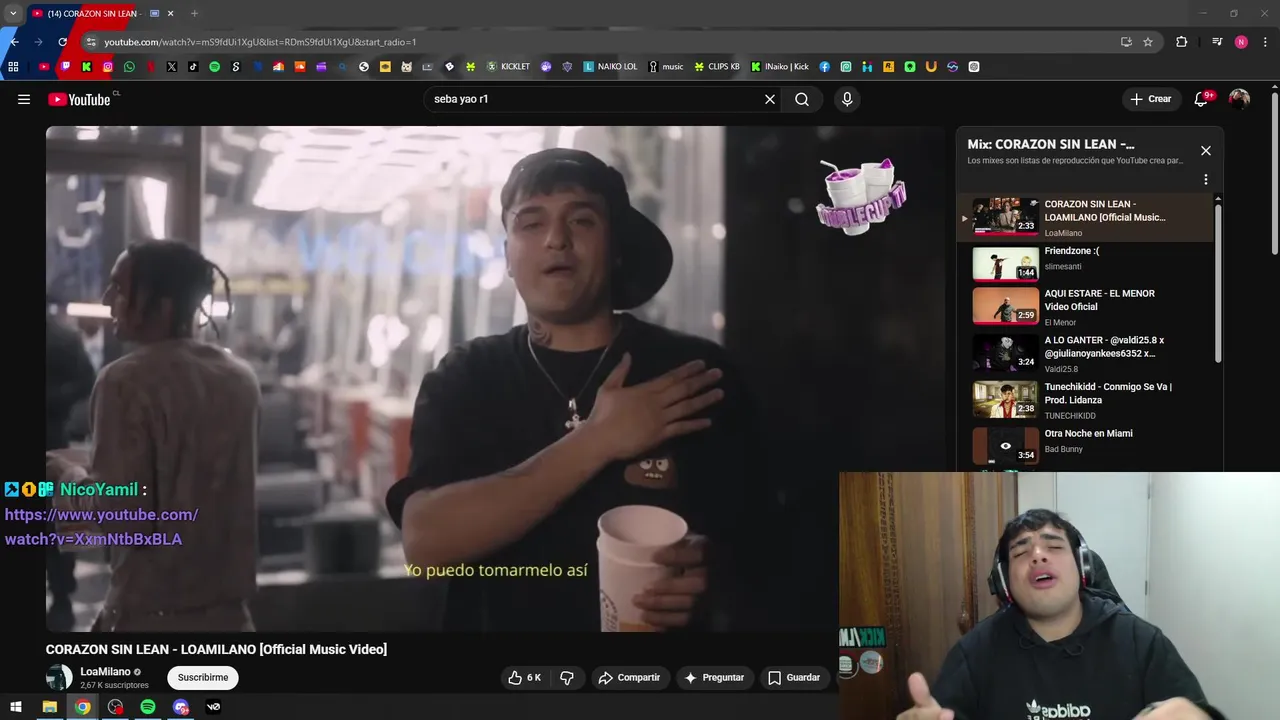Open the SoundCloud bookmark
The height and width of the screenshot is (720, 1280).
coord(299,67)
